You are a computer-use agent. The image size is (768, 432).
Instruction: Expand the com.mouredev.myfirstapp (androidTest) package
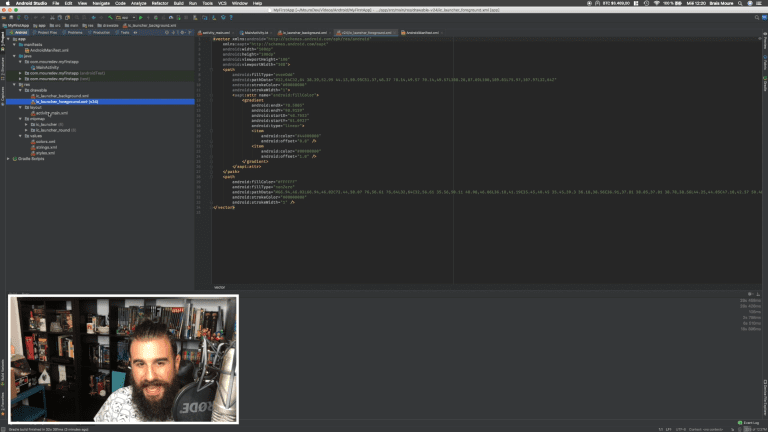click(21, 73)
